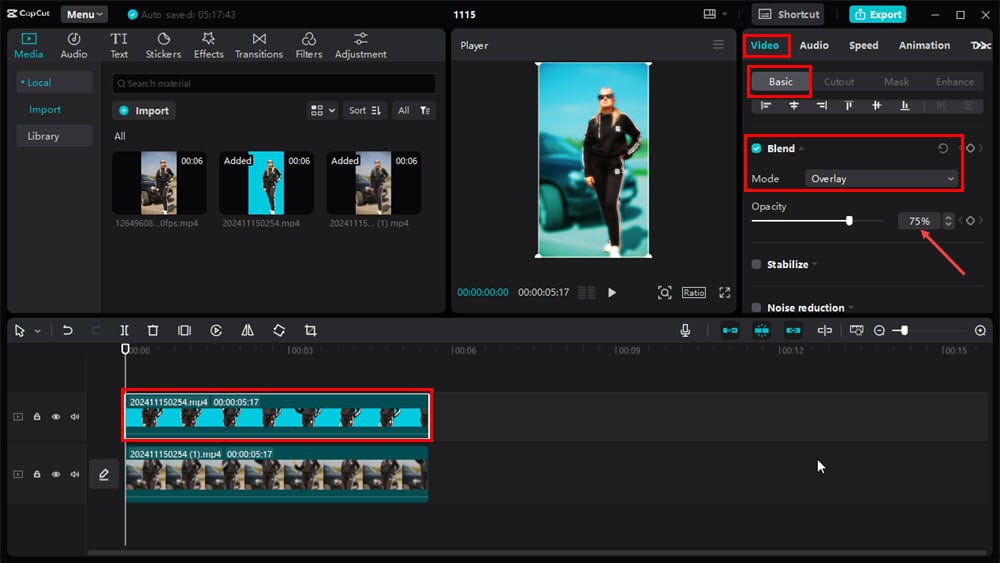Switch to the Mask sub-tab
The width and height of the screenshot is (1000, 563).
[896, 82]
